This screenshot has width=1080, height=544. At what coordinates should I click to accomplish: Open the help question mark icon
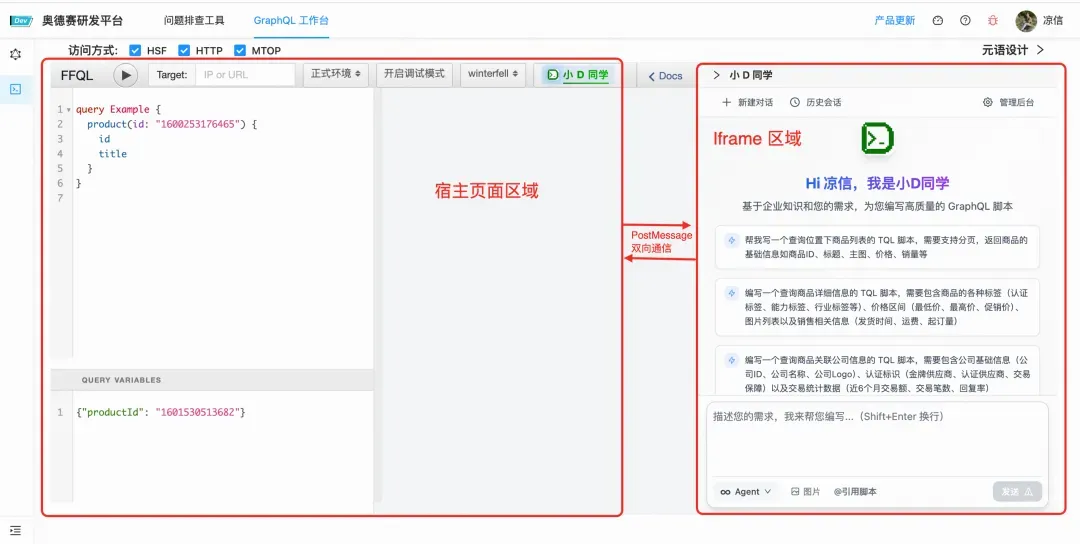pyautogui.click(x=965, y=21)
